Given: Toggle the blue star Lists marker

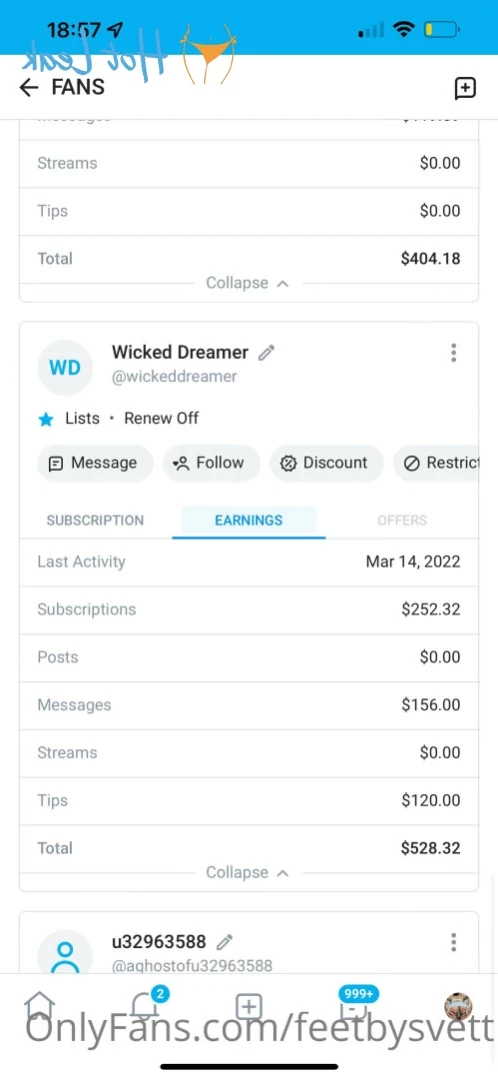Looking at the screenshot, I should 46,419.
